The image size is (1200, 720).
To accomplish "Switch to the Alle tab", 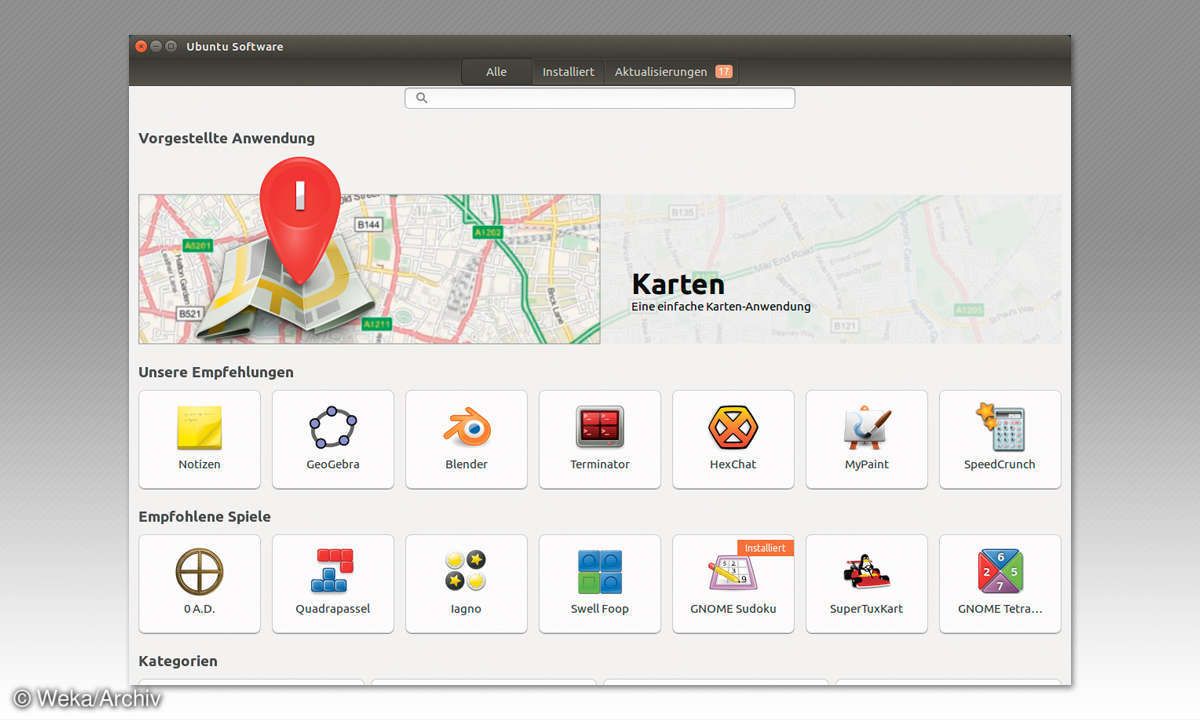I will click(x=496, y=72).
